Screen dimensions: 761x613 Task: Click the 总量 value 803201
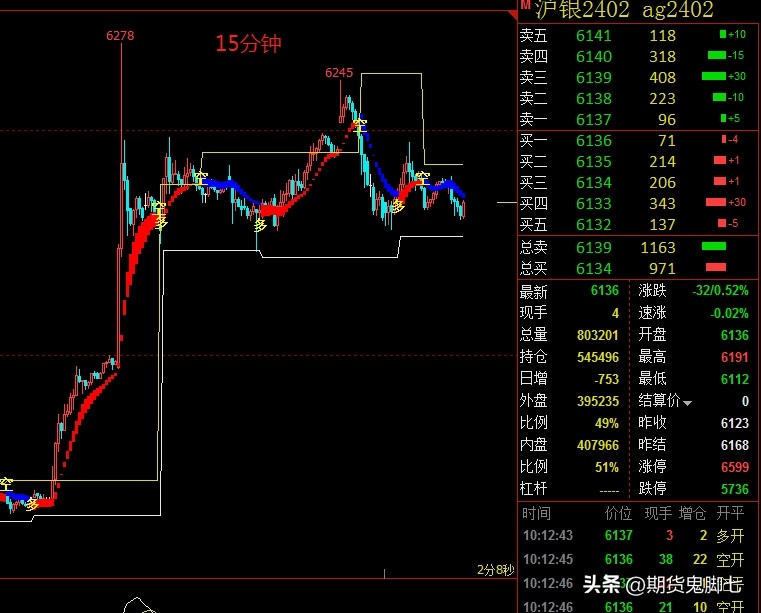pos(598,335)
